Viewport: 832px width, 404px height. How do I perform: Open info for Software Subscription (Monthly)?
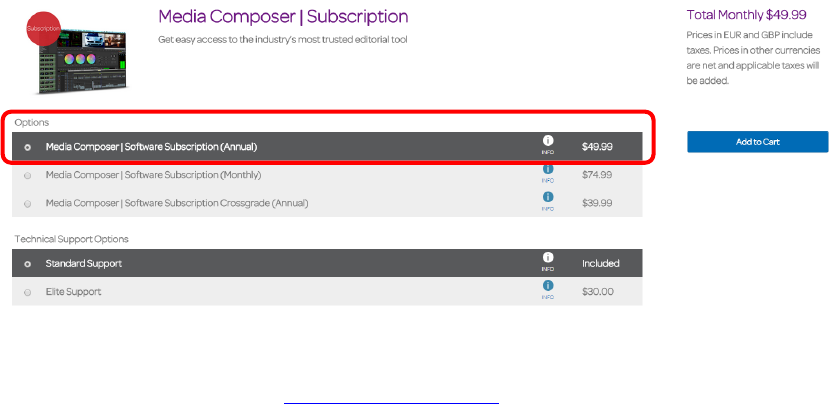pos(548,170)
